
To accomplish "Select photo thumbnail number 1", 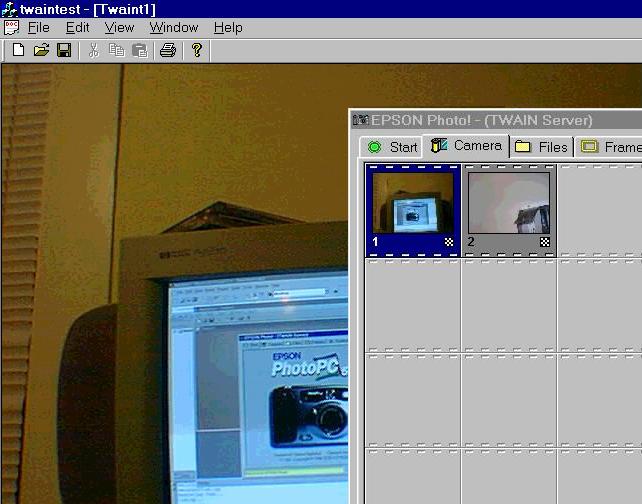I will (x=413, y=209).
